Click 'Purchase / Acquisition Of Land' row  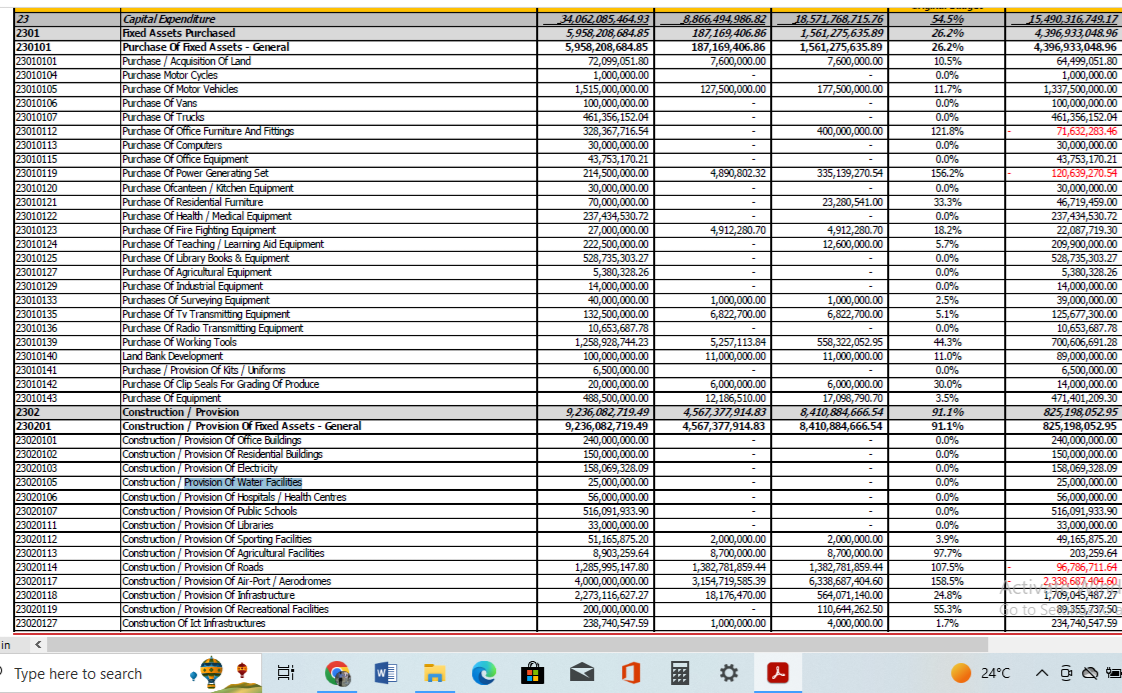coord(187,61)
